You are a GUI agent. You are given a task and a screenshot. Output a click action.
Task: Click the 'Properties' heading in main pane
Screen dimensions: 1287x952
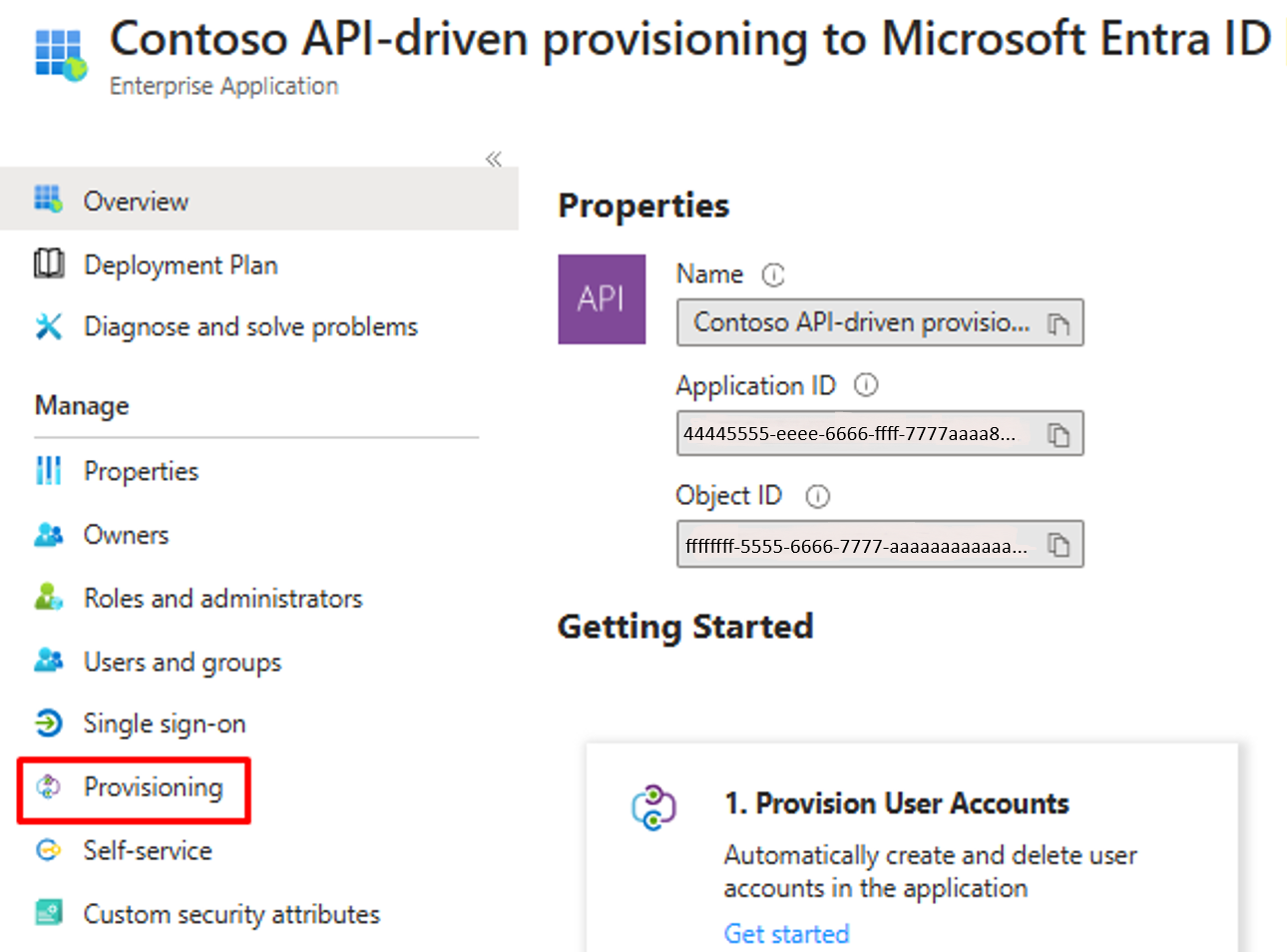[643, 205]
